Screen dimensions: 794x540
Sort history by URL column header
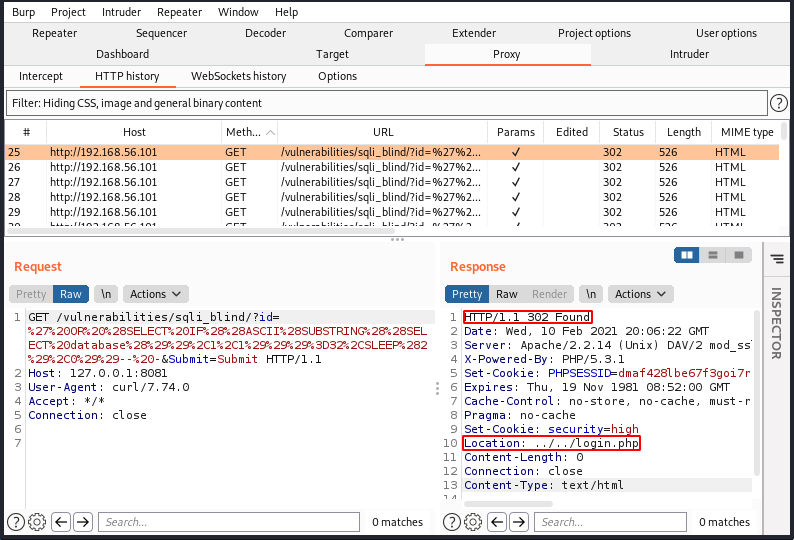pos(383,132)
